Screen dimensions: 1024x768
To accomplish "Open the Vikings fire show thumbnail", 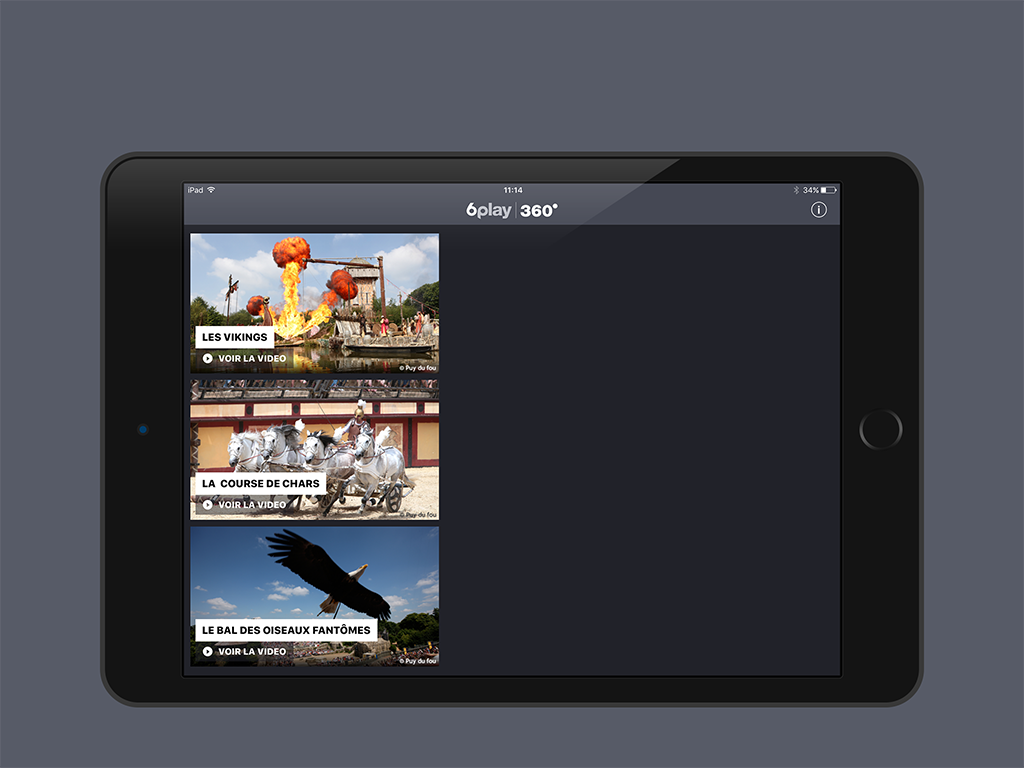I will point(314,303).
